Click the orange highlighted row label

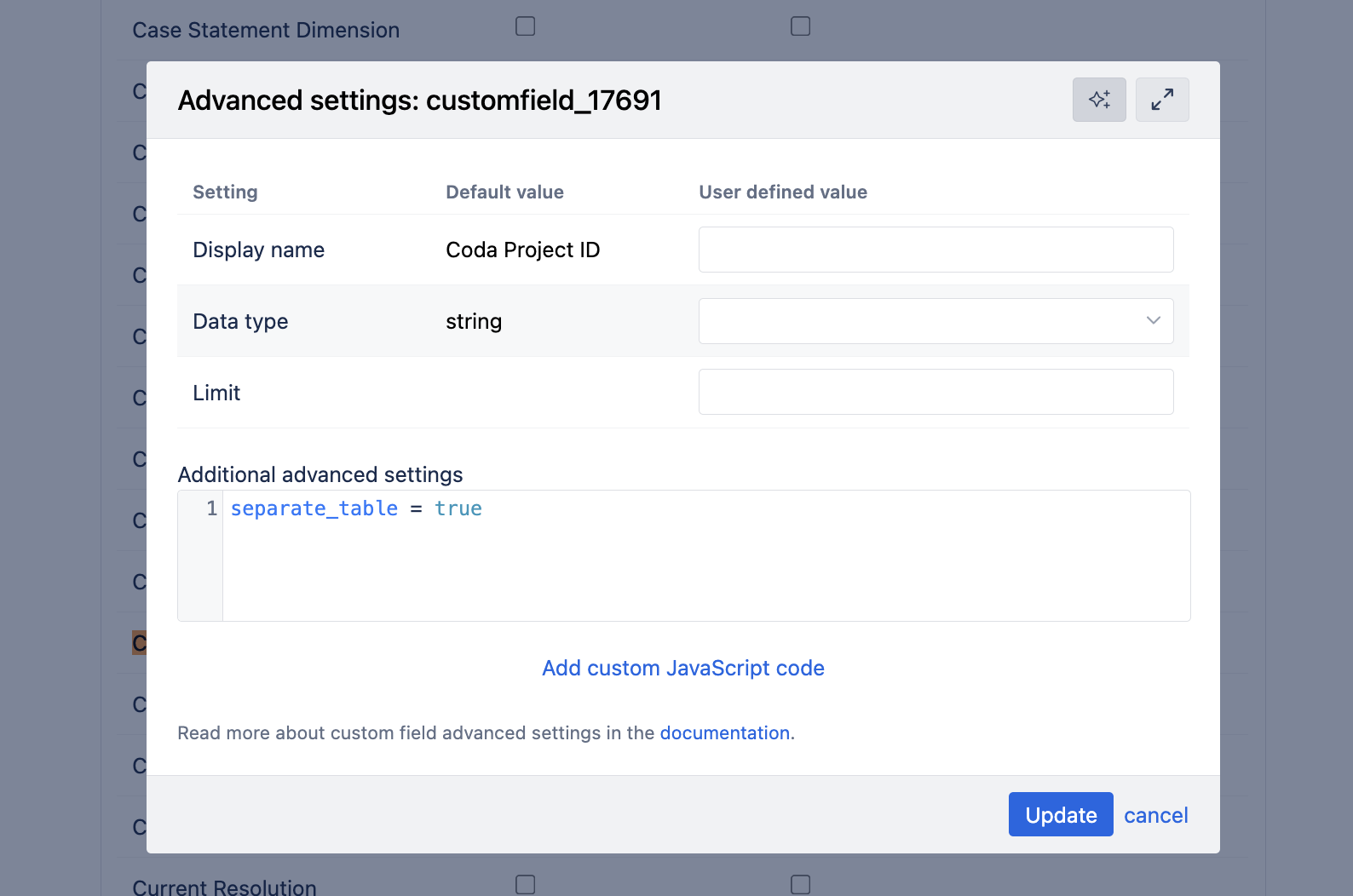click(139, 642)
